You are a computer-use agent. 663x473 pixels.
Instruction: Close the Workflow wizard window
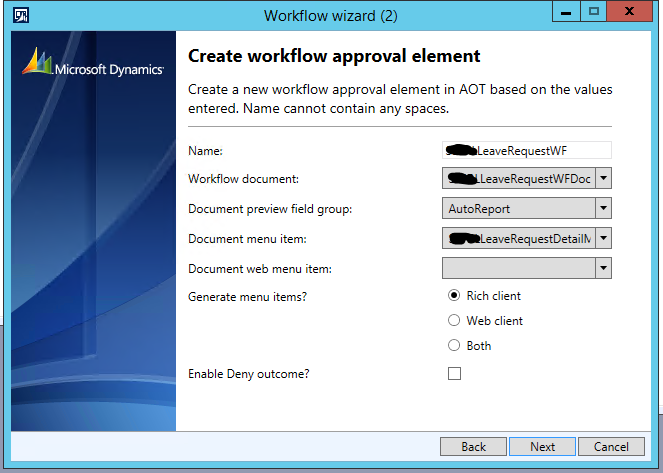630,11
